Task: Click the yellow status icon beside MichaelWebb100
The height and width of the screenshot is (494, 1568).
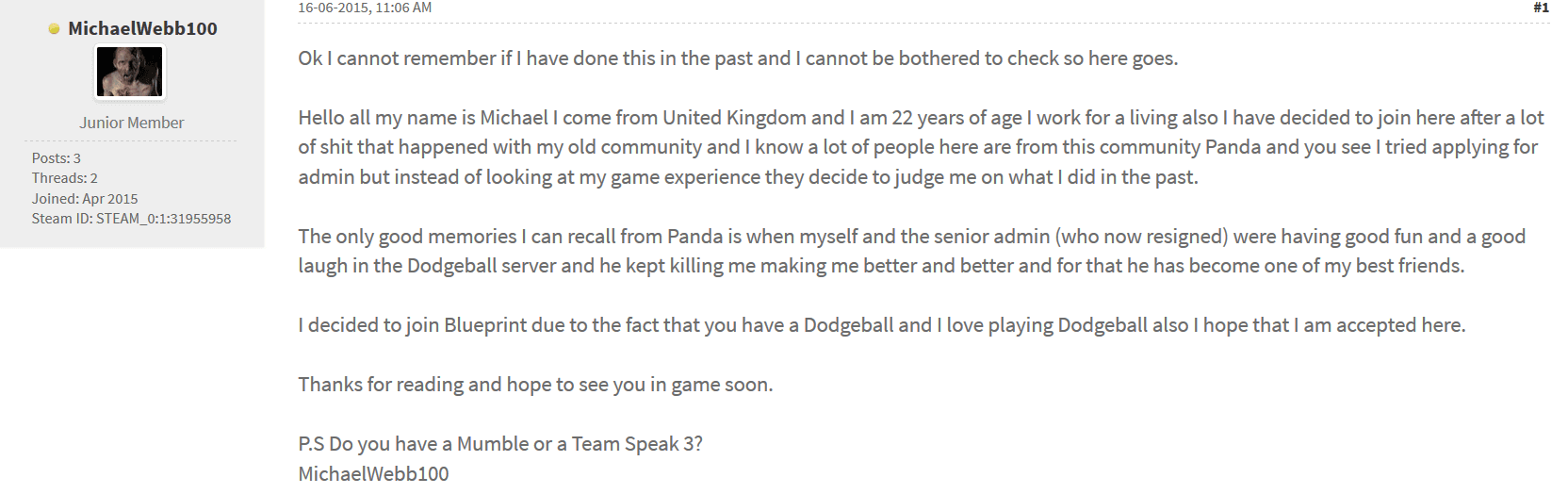Action: click(54, 29)
